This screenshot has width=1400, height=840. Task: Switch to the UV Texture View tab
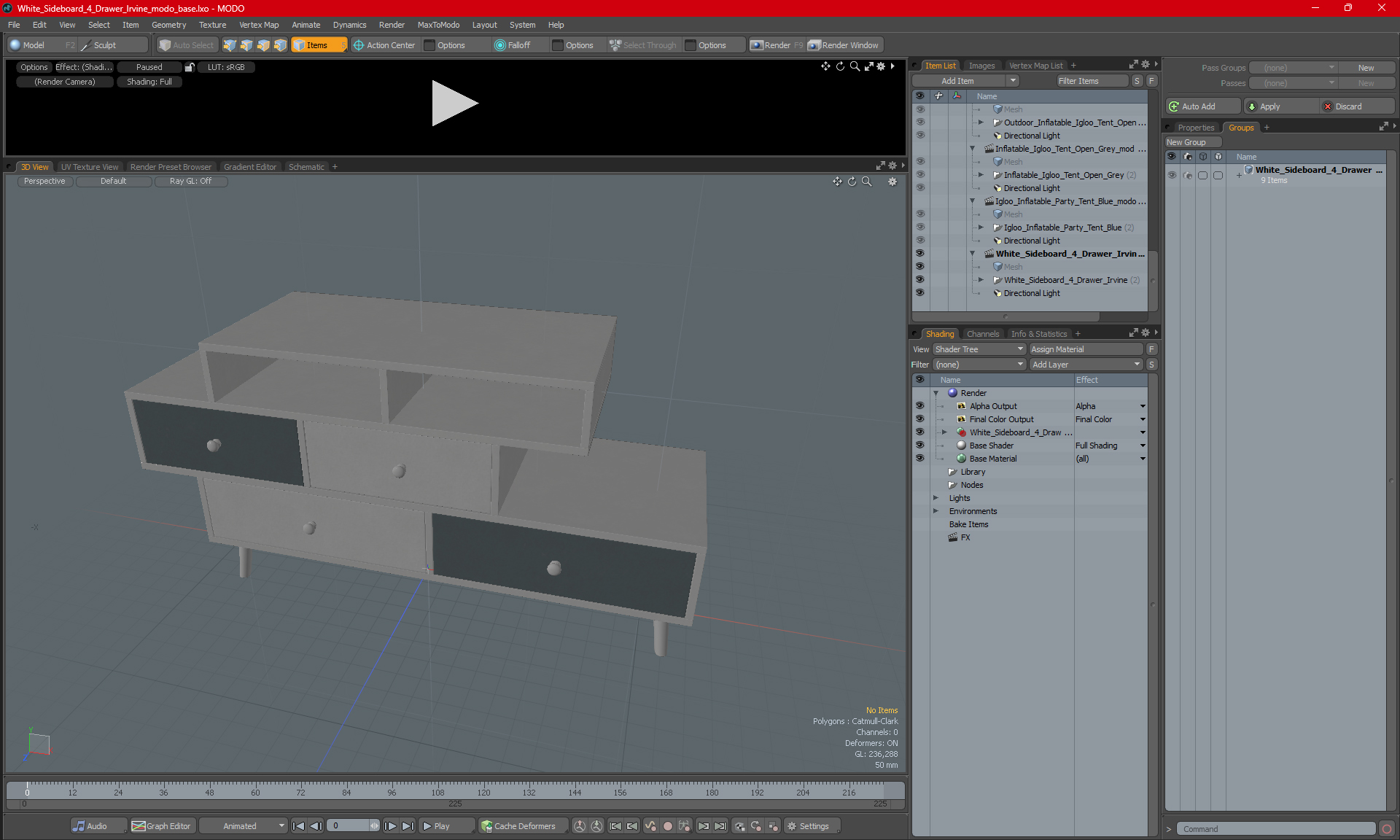click(x=90, y=167)
